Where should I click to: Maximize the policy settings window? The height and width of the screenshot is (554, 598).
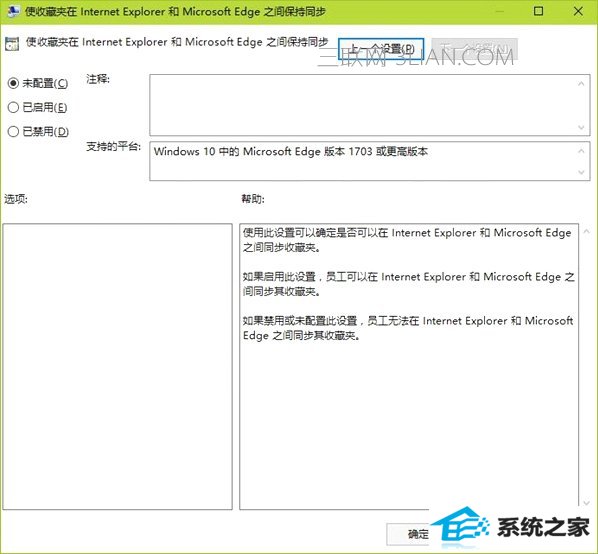[x=538, y=11]
